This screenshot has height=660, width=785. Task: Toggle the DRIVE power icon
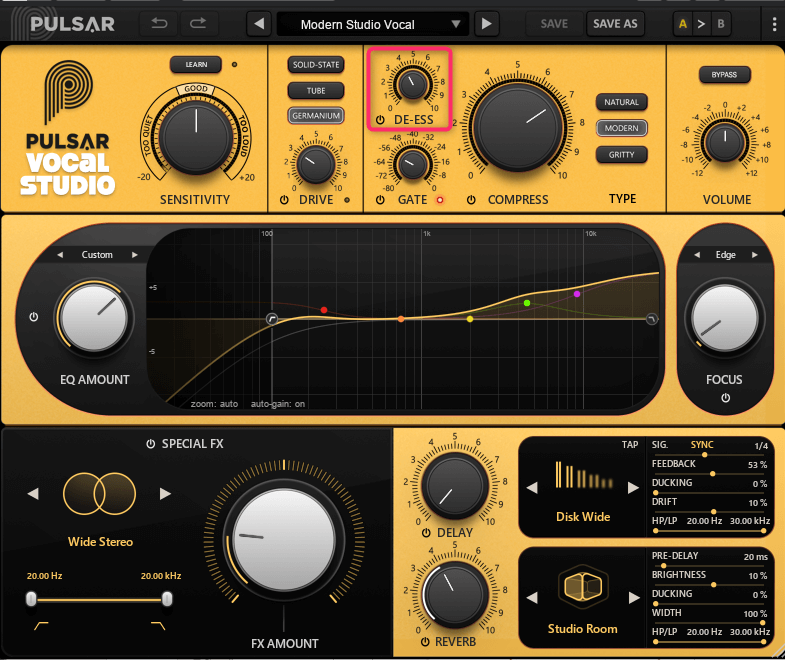coord(284,200)
